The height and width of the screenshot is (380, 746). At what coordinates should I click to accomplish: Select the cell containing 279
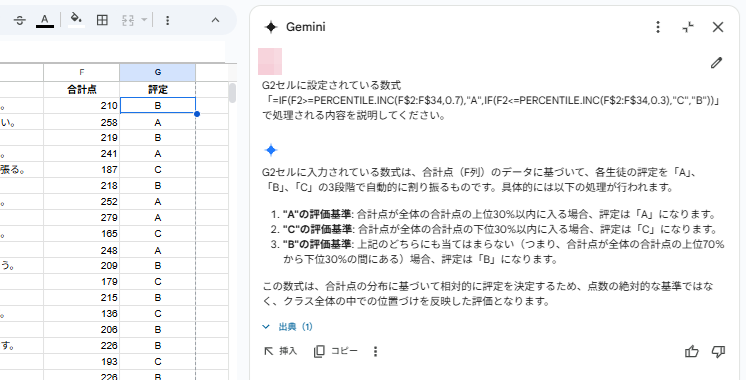pyautogui.click(x=82, y=218)
